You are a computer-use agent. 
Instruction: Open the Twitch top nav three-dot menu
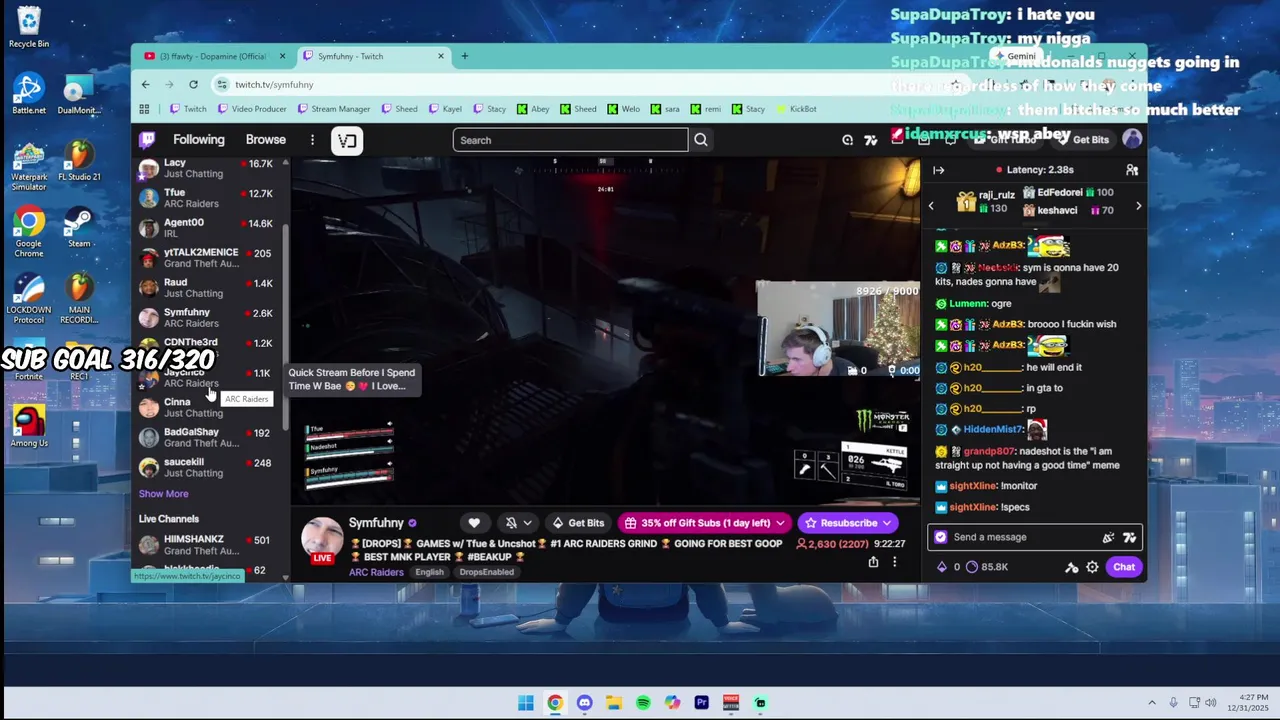click(312, 140)
